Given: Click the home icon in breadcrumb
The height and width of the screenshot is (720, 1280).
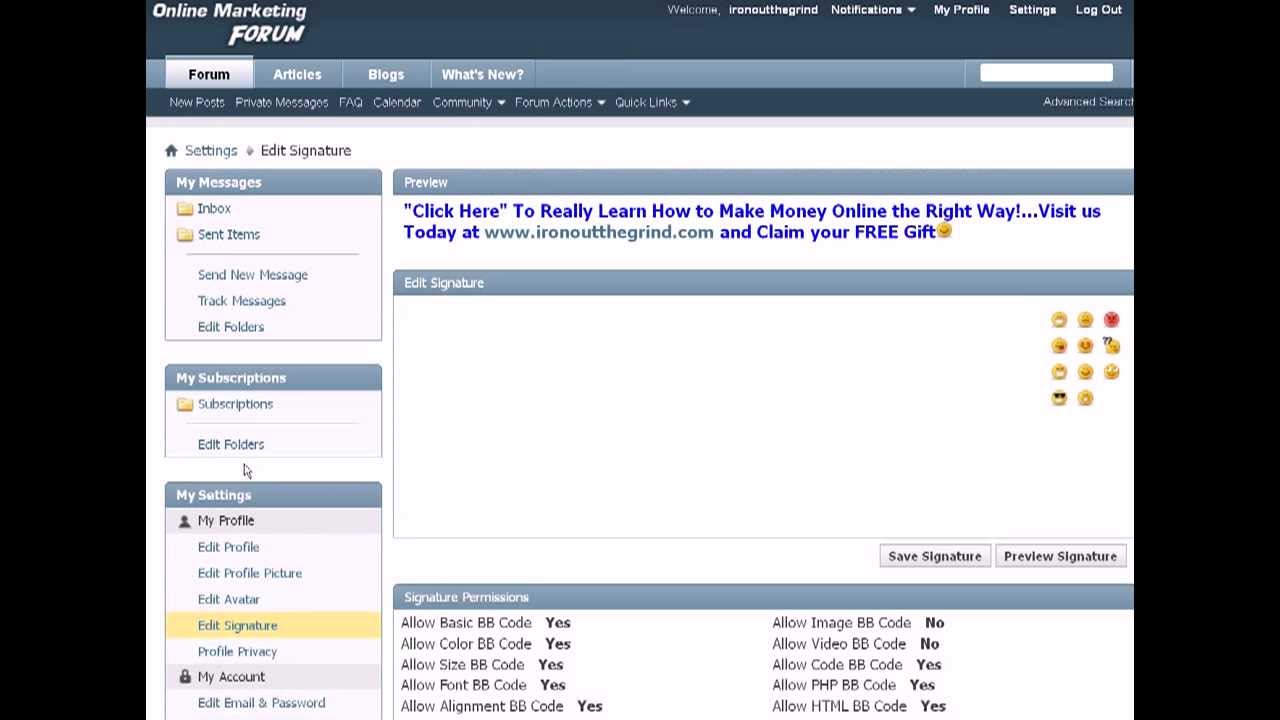Looking at the screenshot, I should coord(171,150).
